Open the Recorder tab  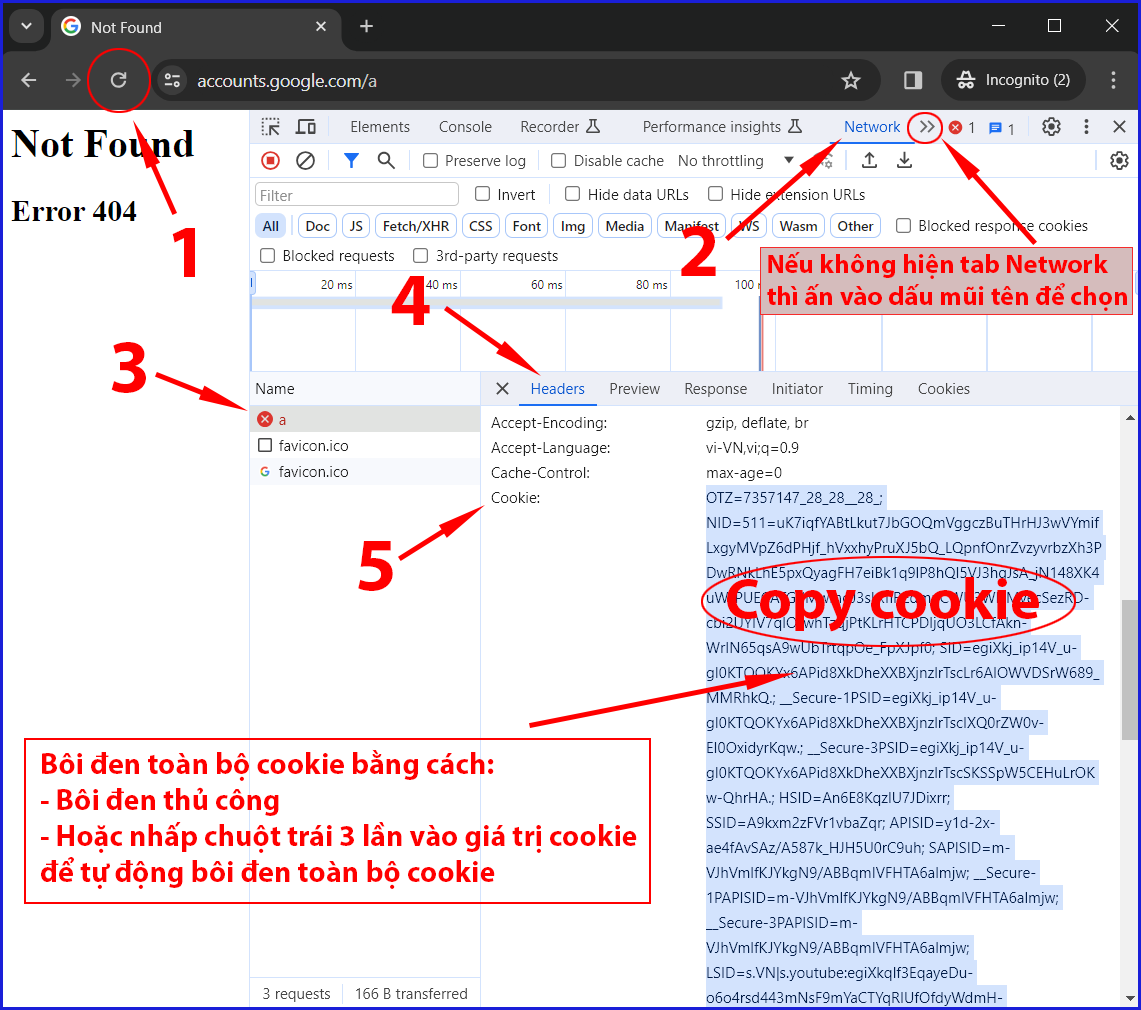pos(560,127)
